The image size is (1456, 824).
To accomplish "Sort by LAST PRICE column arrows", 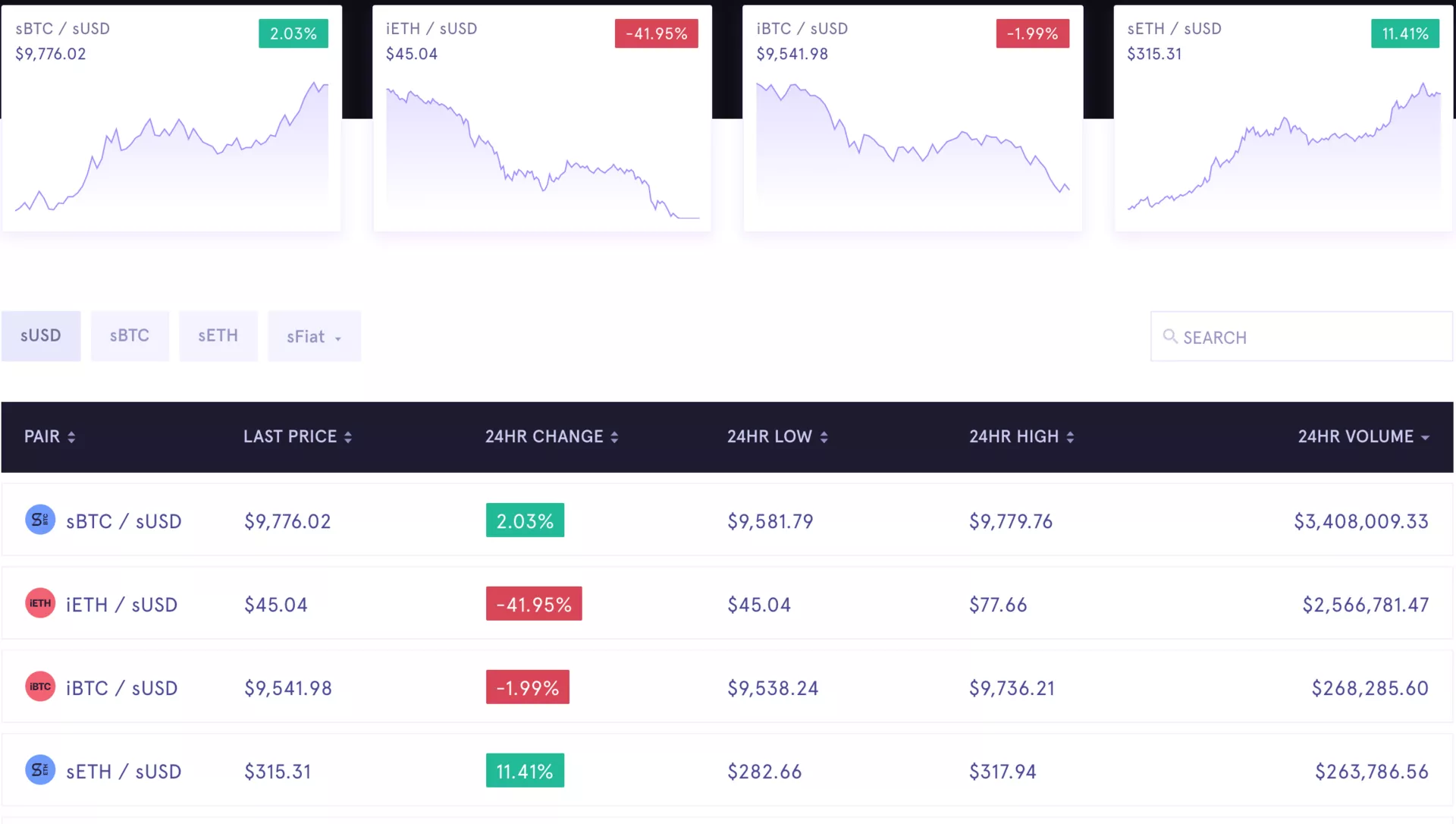I will [x=348, y=438].
